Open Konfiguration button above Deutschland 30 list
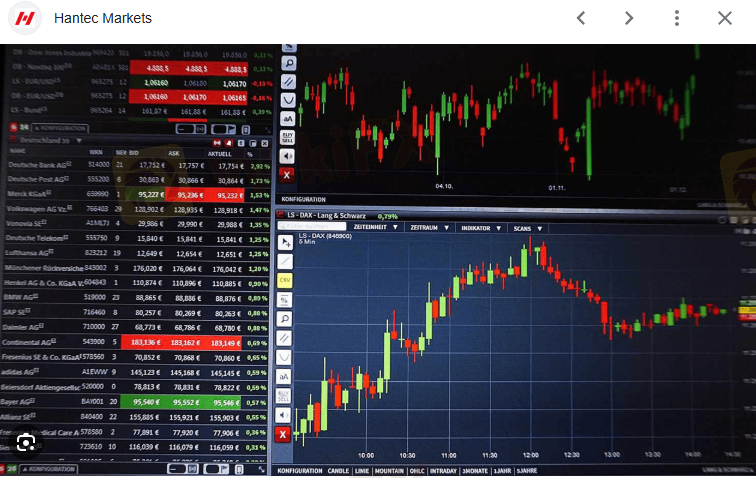The image size is (756, 478). 59,128
